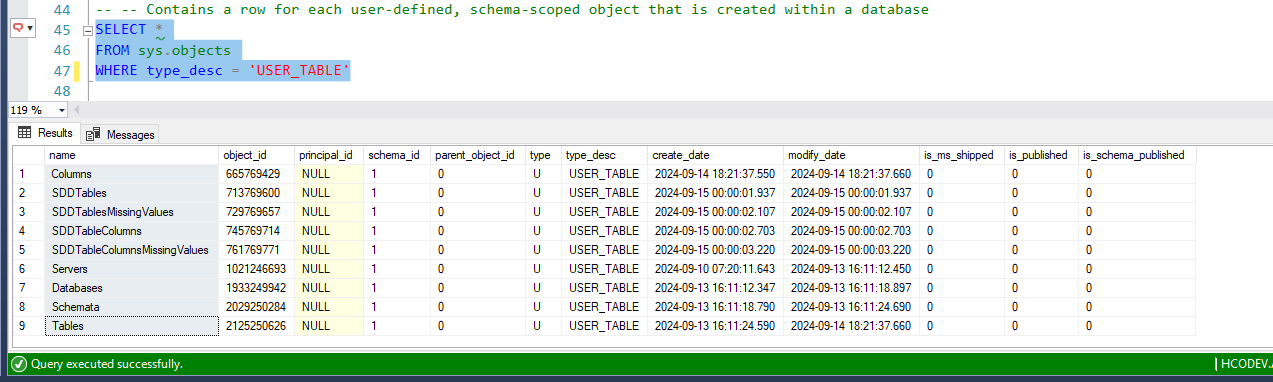Click the green query success checkmark icon
This screenshot has height=382, width=1273.
(x=18, y=364)
